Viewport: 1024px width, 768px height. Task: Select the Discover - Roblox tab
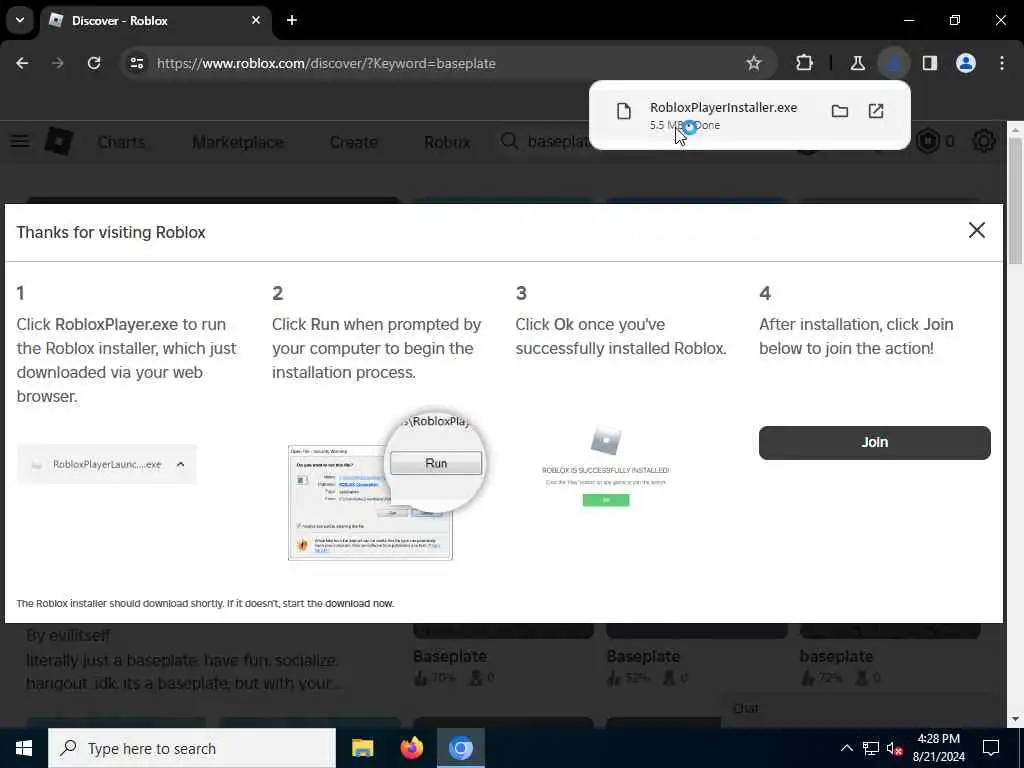pos(156,20)
